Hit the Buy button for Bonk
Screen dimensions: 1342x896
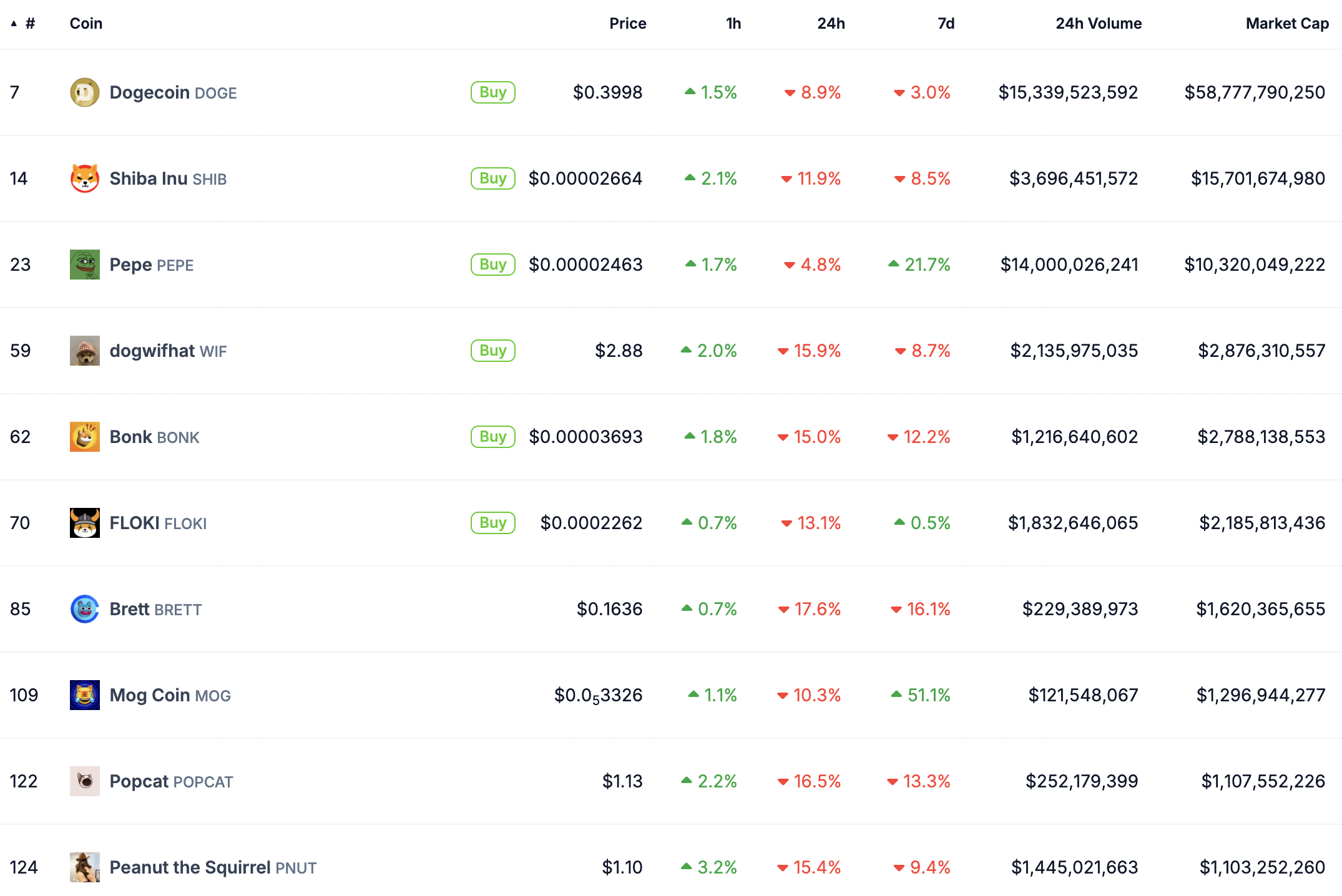(492, 437)
